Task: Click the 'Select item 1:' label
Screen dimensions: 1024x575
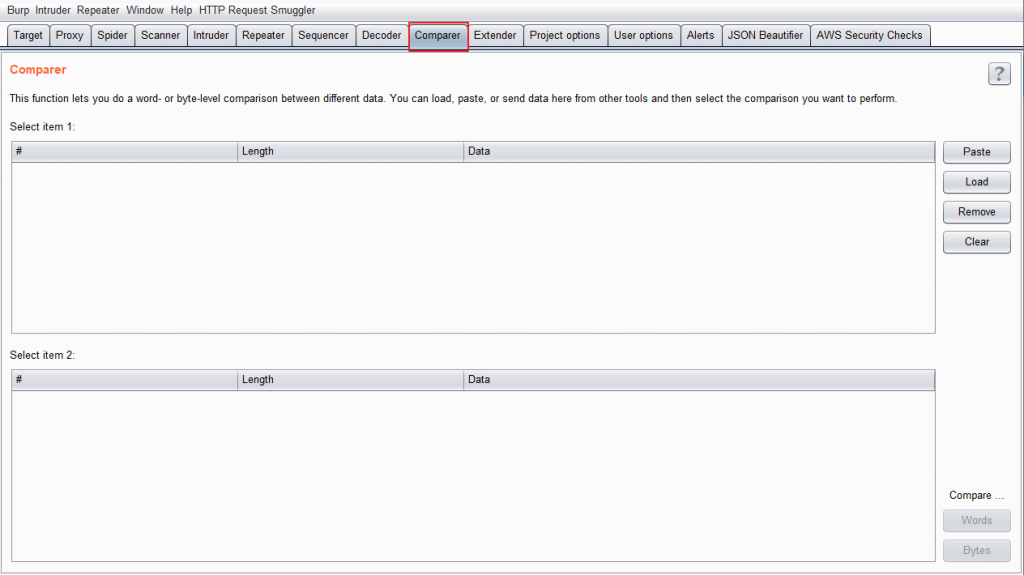Action: tap(42, 127)
